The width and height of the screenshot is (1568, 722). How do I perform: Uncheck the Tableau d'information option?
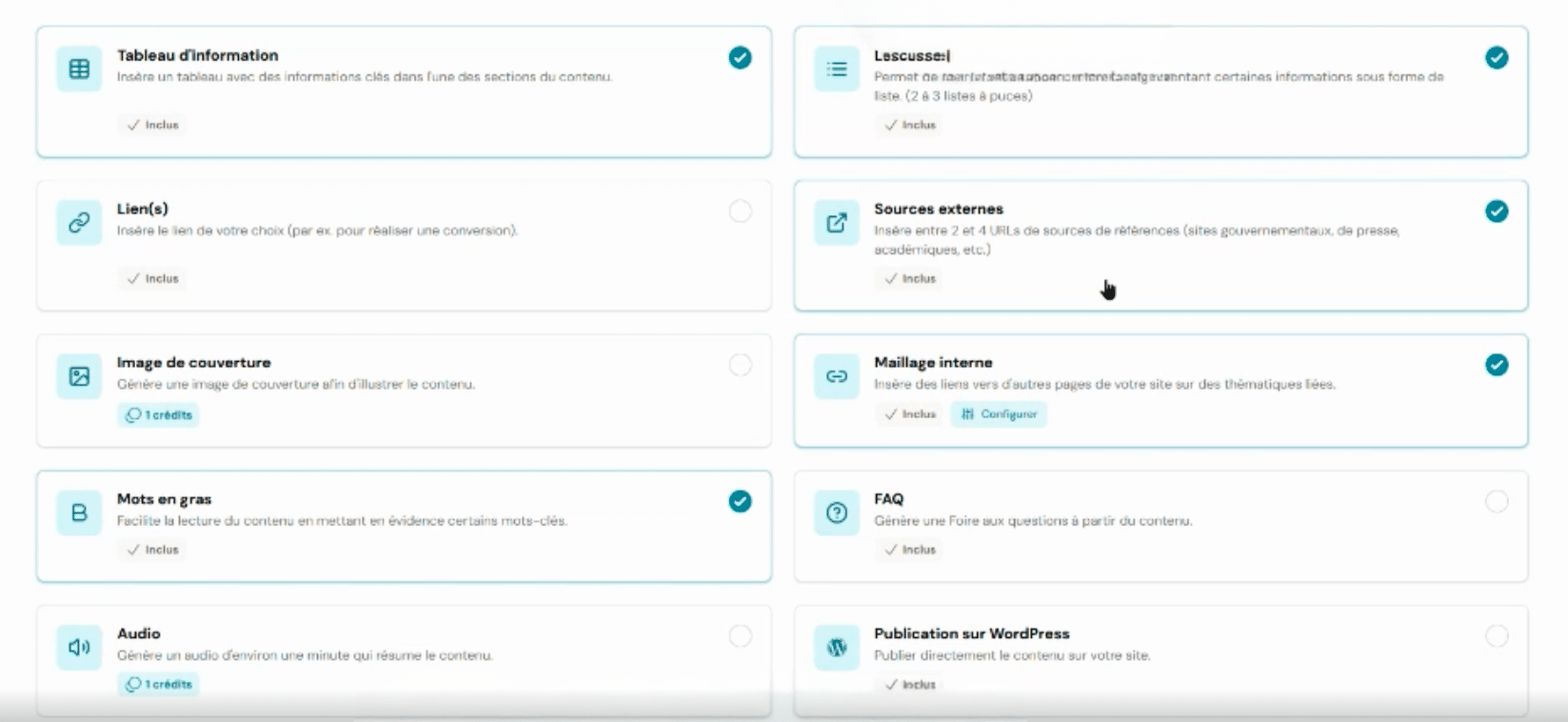740,58
